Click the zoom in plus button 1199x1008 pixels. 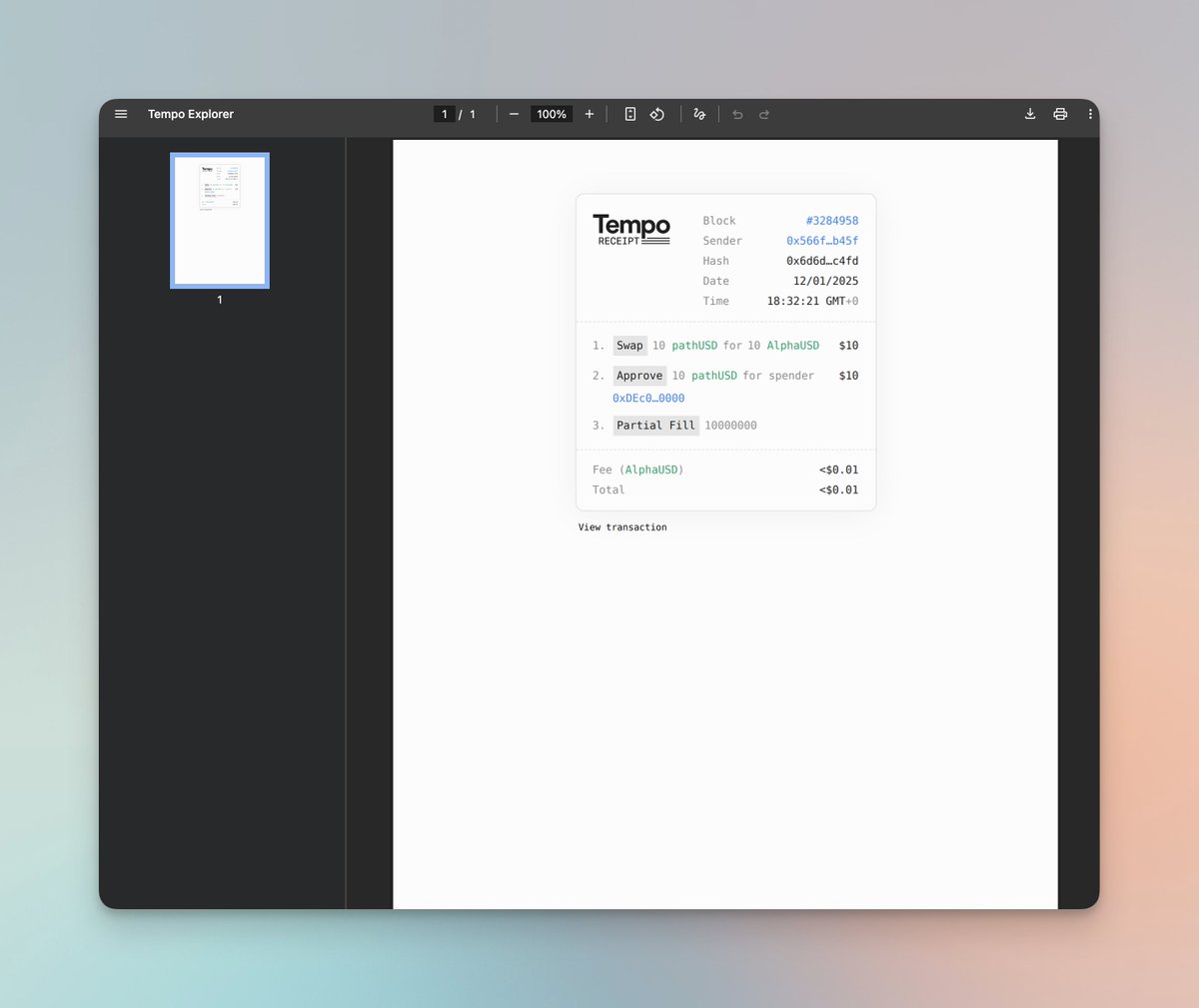[x=590, y=114]
